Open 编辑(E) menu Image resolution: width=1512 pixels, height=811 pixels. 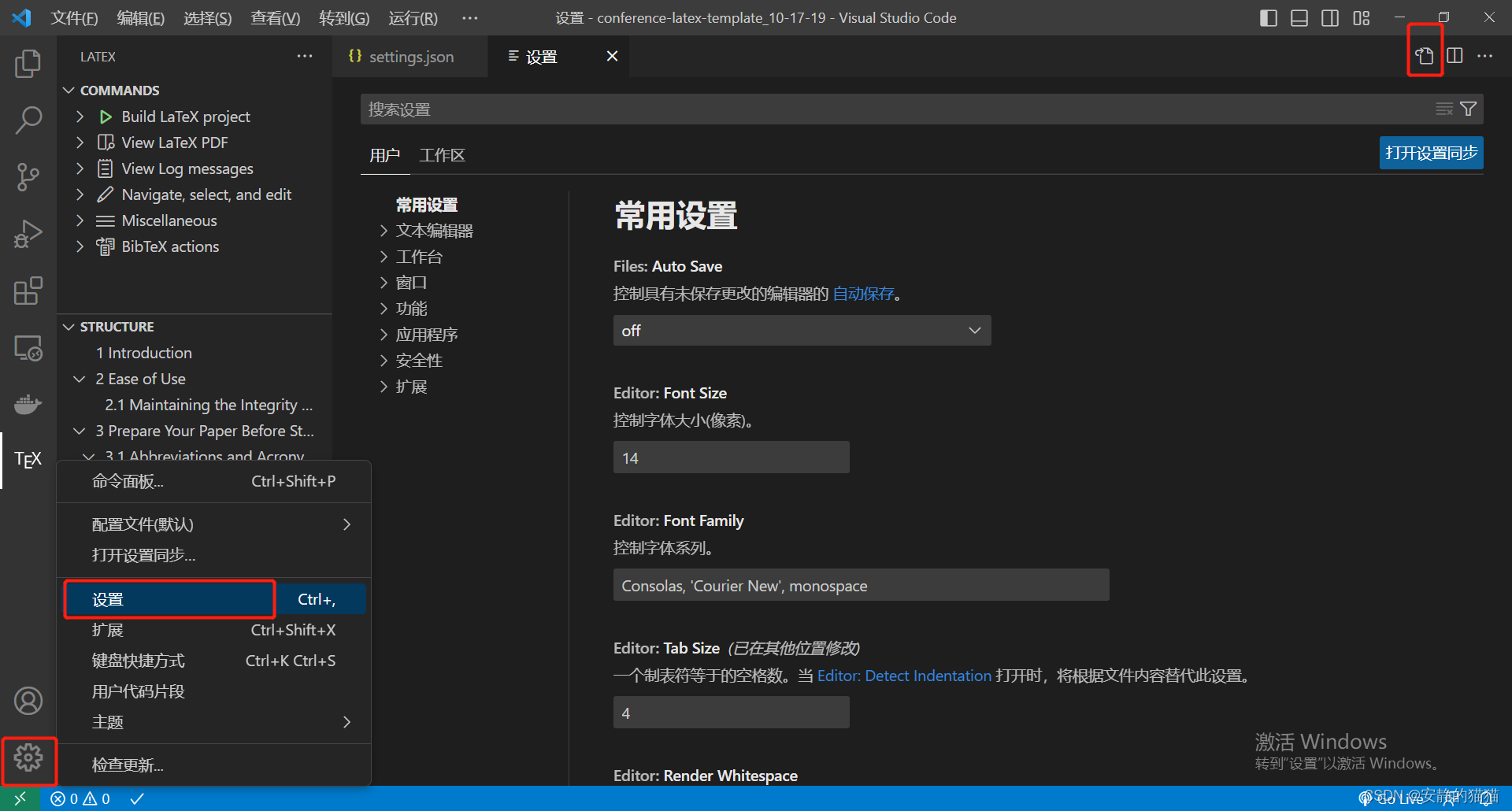point(140,18)
